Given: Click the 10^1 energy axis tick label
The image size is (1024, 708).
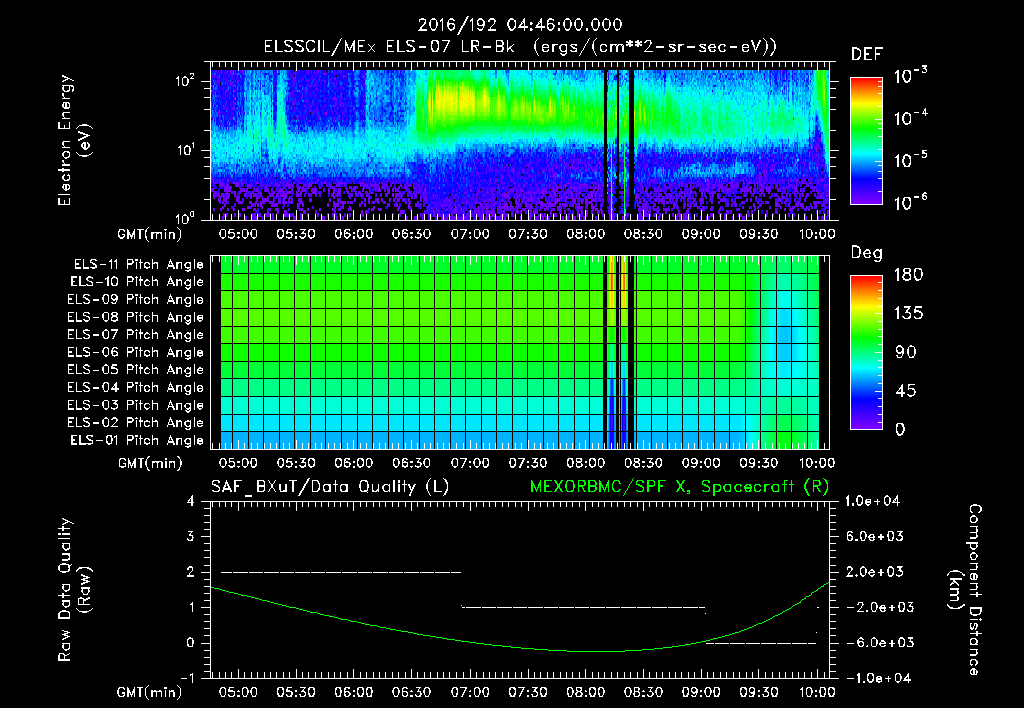Looking at the screenshot, I should pyautogui.click(x=185, y=150).
